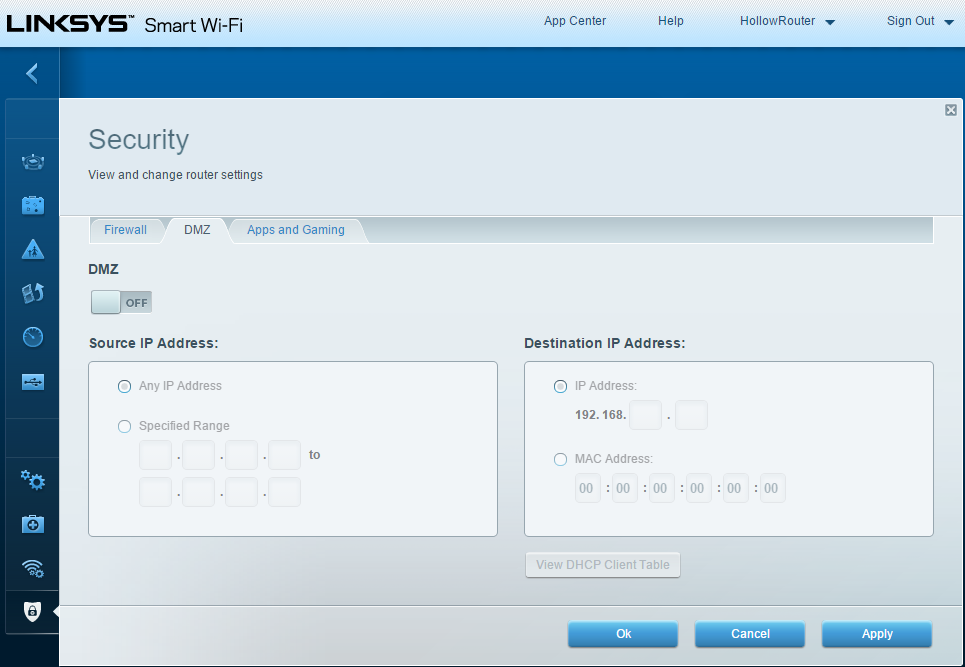The height and width of the screenshot is (667, 965).
Task: Open the Network Map router icon
Action: point(33,163)
